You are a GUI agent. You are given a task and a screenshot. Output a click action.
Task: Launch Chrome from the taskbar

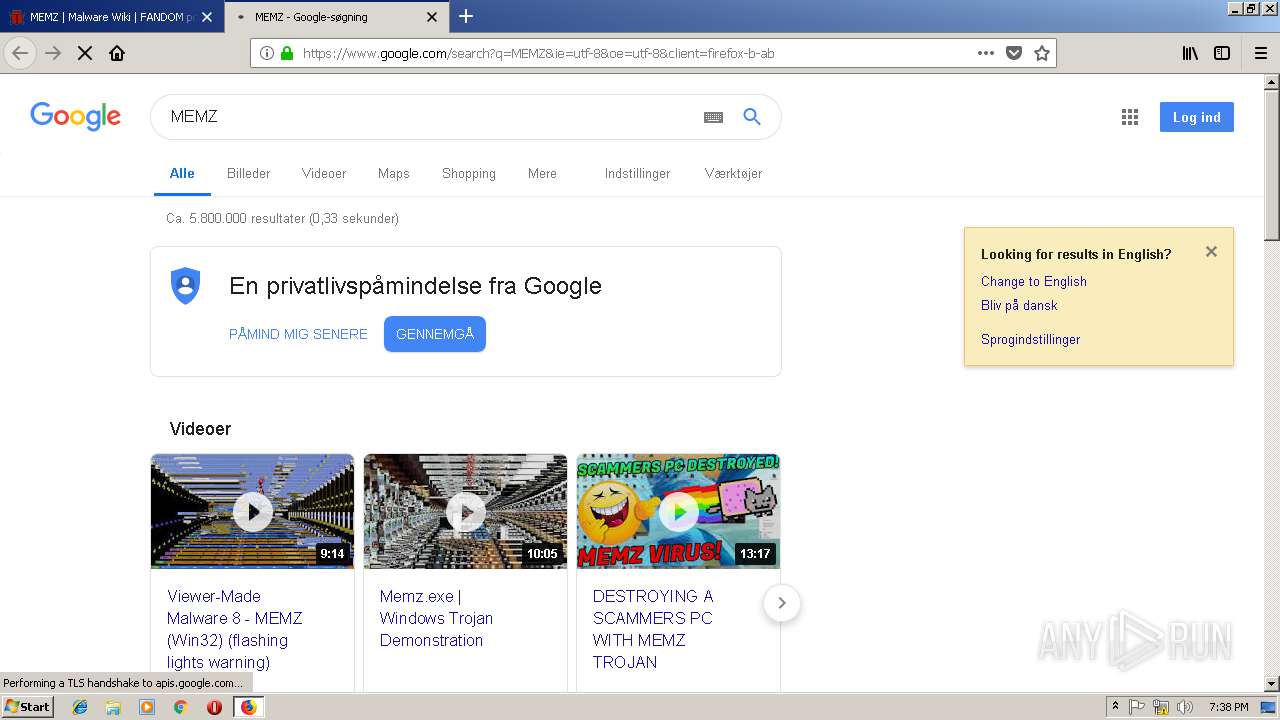(x=181, y=707)
